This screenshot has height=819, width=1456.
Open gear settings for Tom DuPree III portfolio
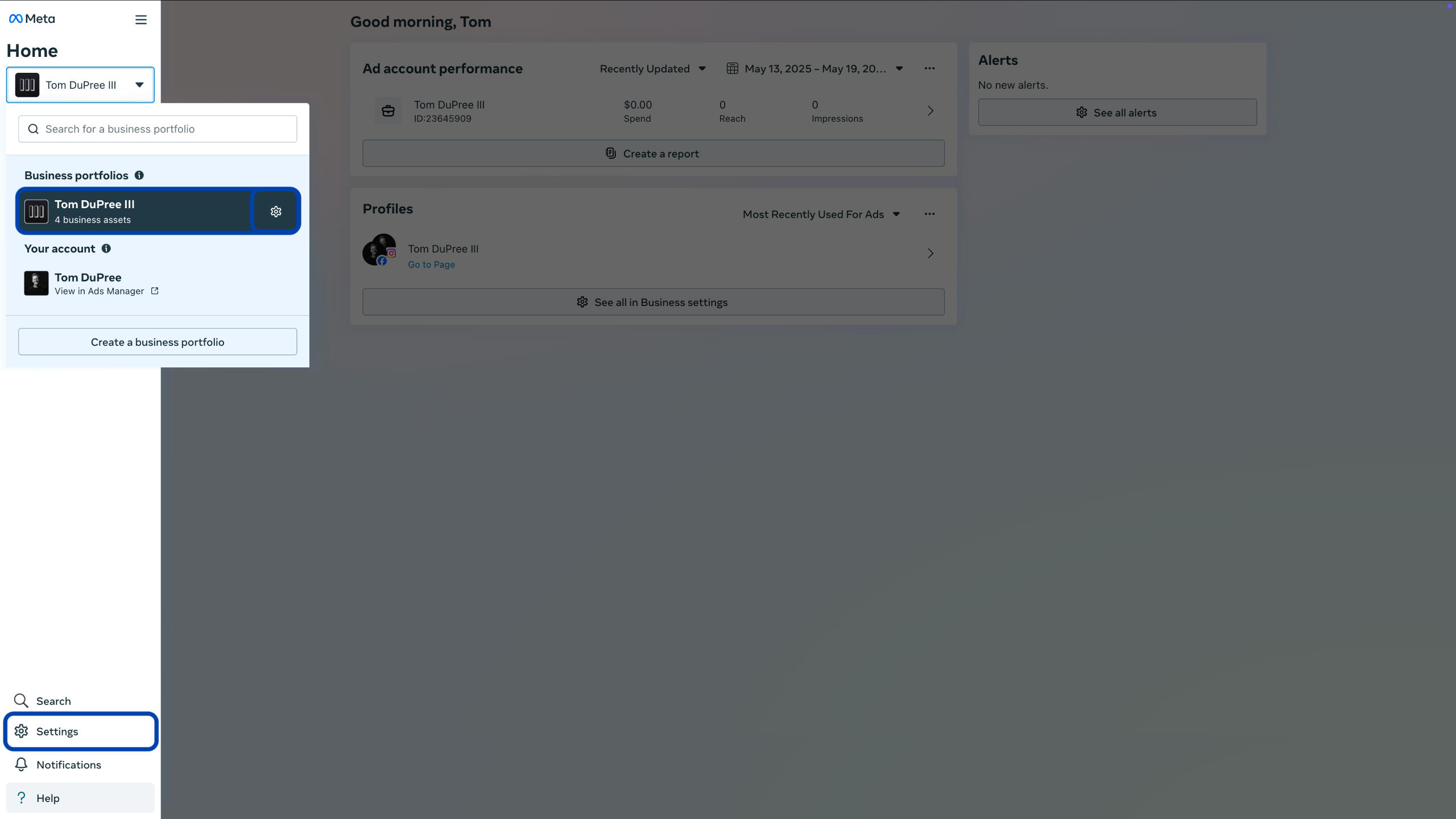[x=276, y=212]
